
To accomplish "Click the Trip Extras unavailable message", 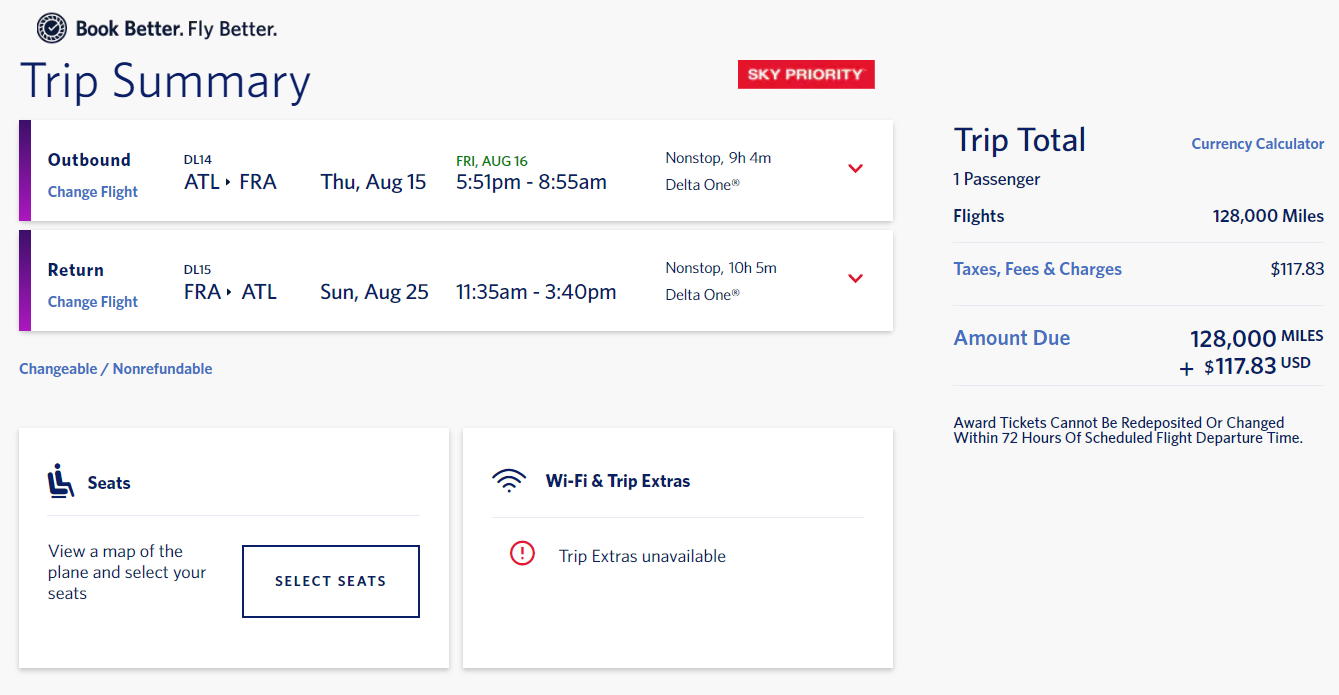I will (x=642, y=556).
